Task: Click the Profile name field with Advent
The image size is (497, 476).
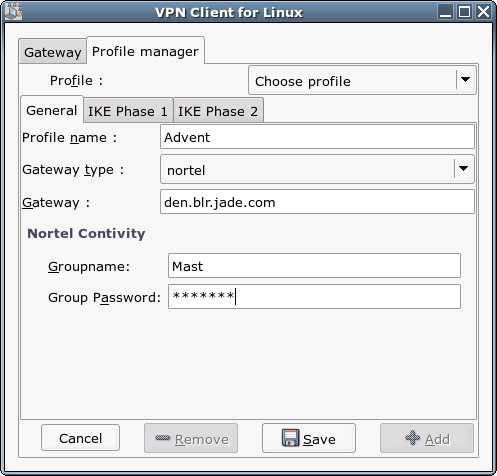Action: point(317,137)
